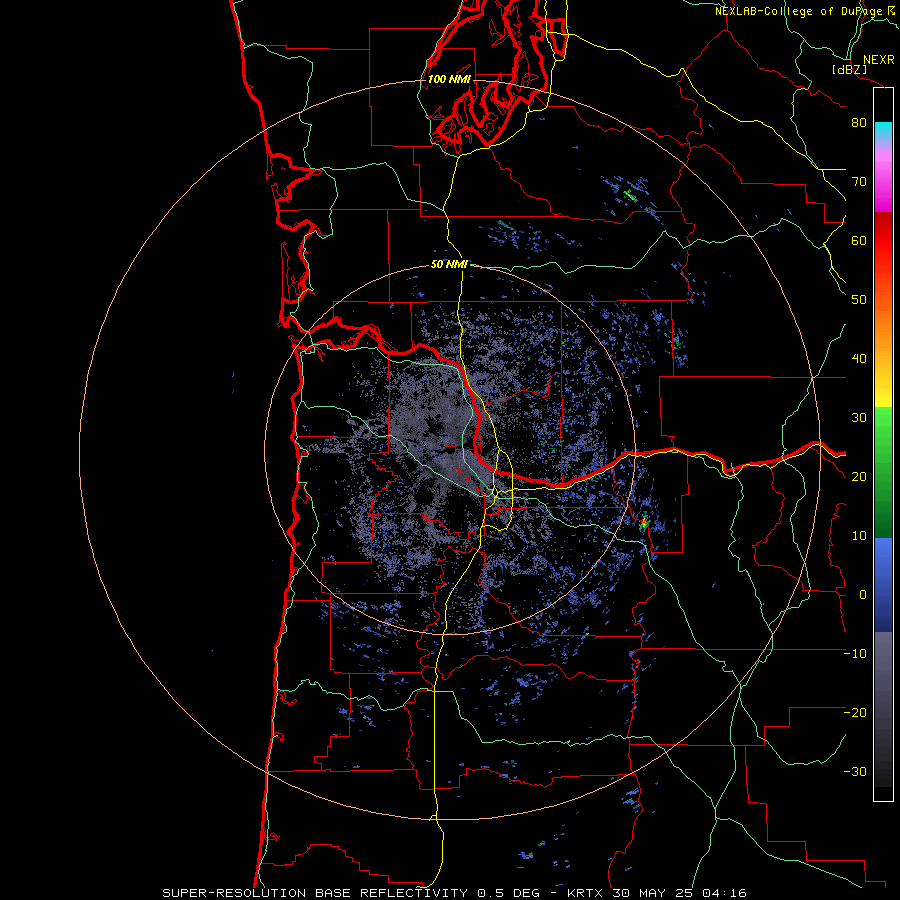
Task: Click "SUPER-RESOLUTION BASE REFLECTIVITY" caption text
Action: pos(315,893)
